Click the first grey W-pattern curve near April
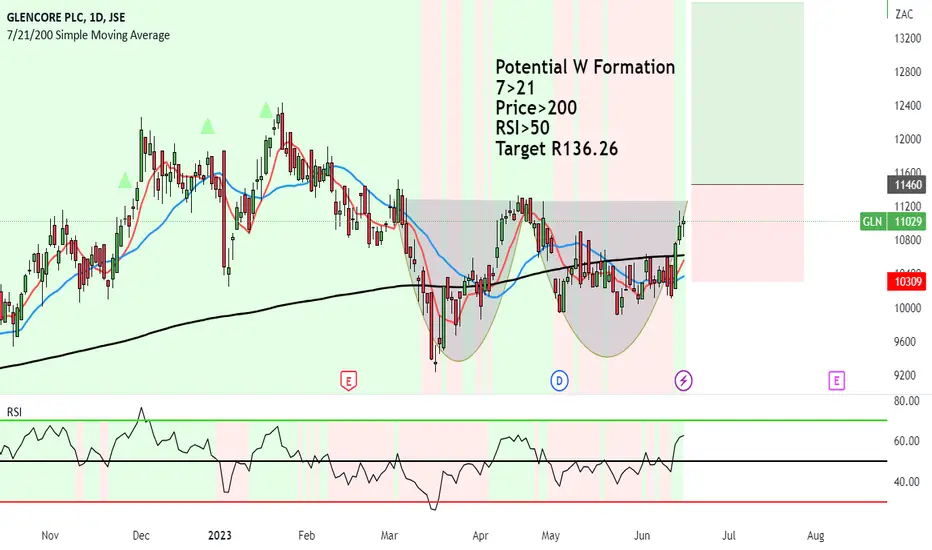Image resolution: width=932 pixels, height=550 pixels. coord(461,279)
